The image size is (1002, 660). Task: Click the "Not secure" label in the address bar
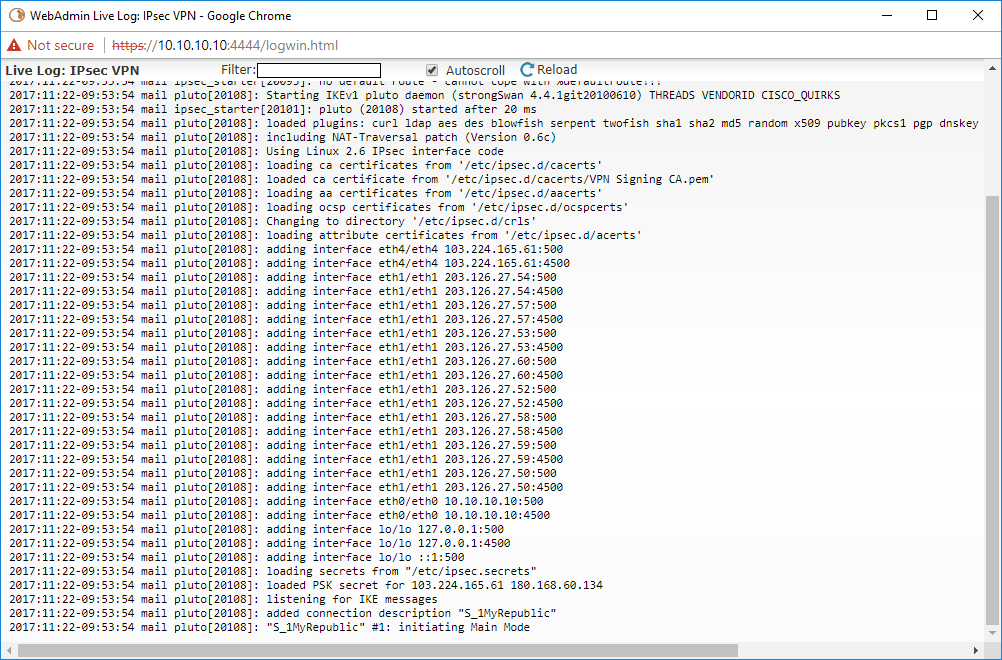61,45
